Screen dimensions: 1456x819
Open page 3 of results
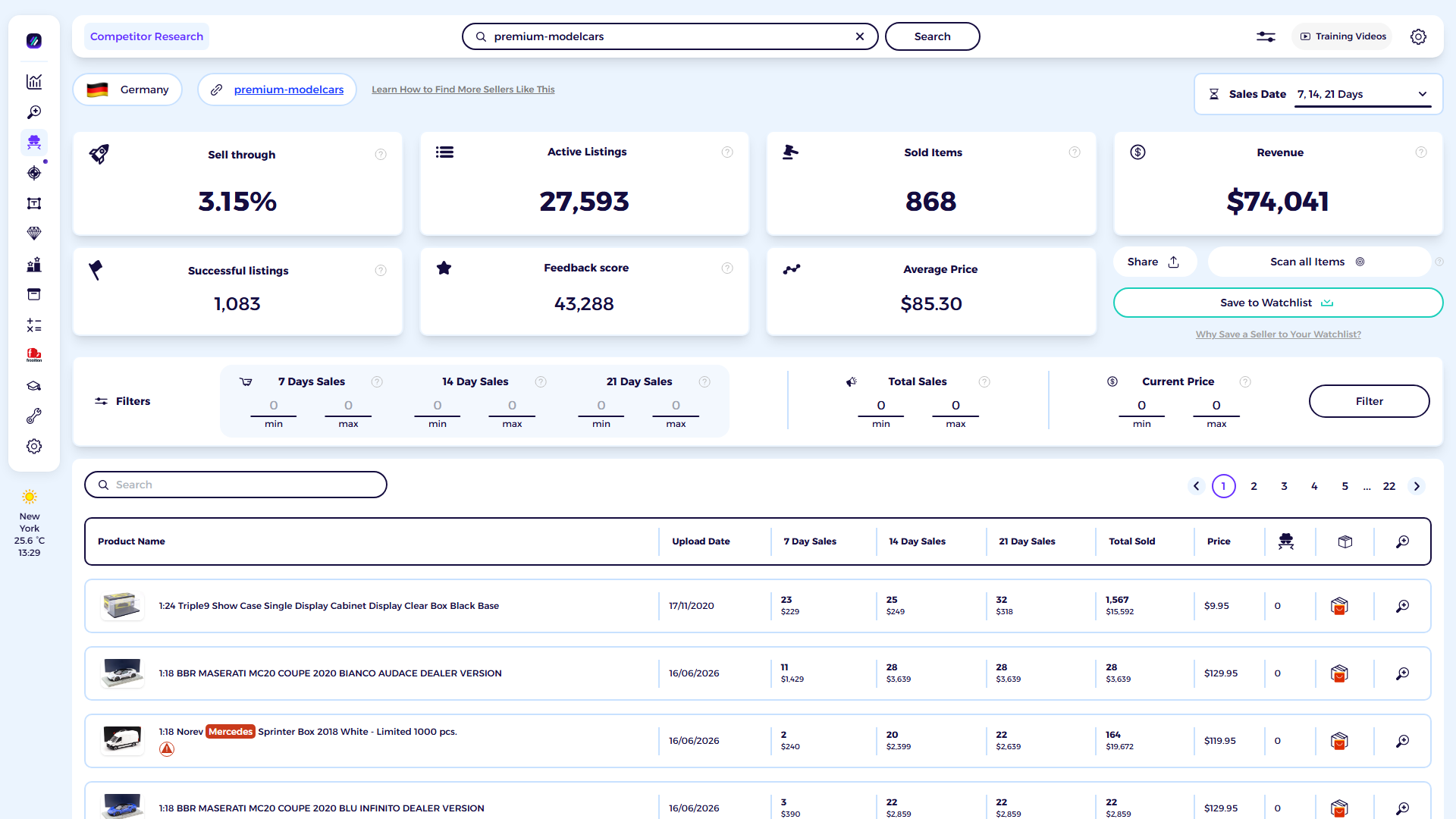pyautogui.click(x=1284, y=486)
